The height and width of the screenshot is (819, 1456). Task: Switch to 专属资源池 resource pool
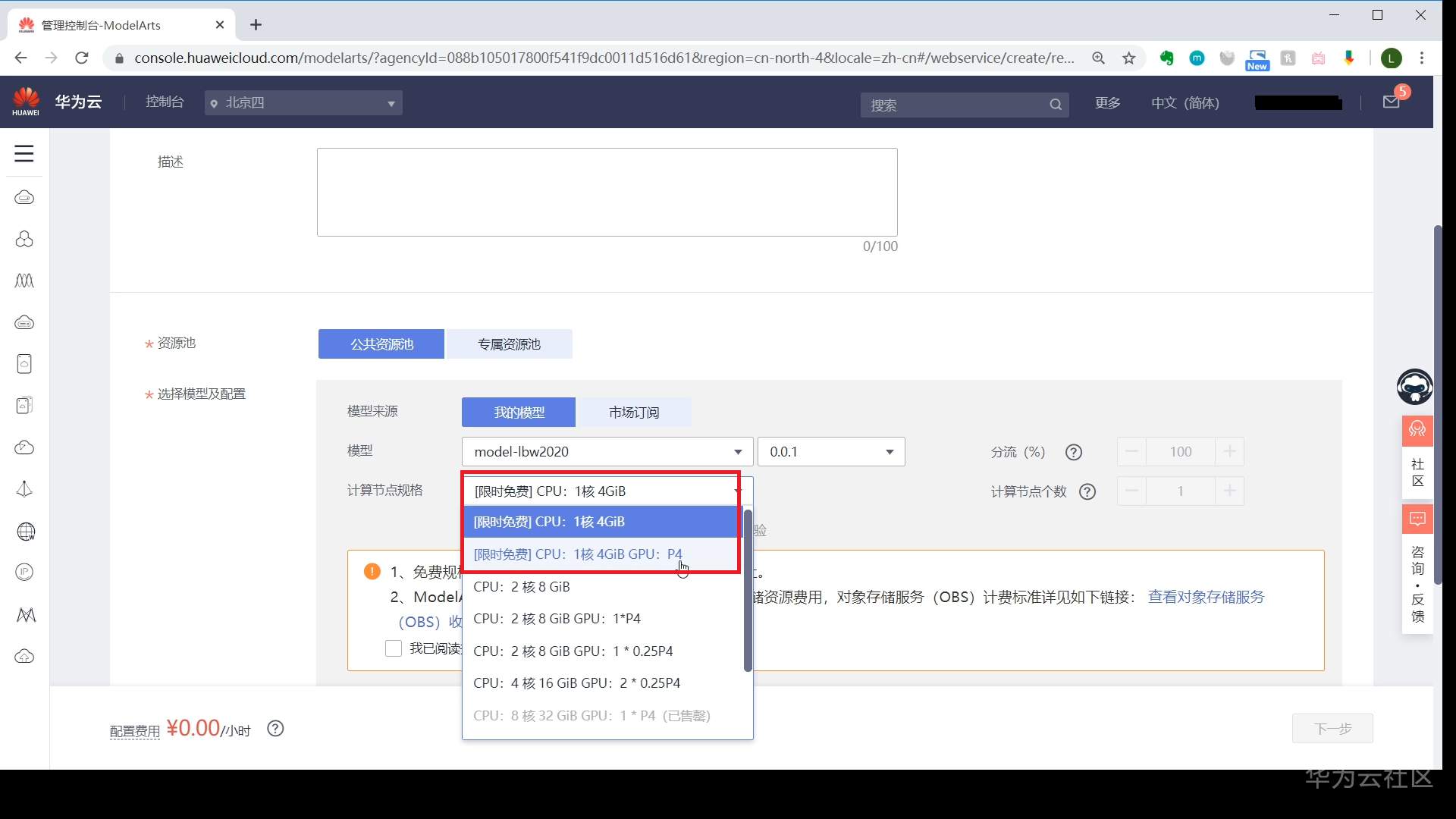(509, 344)
